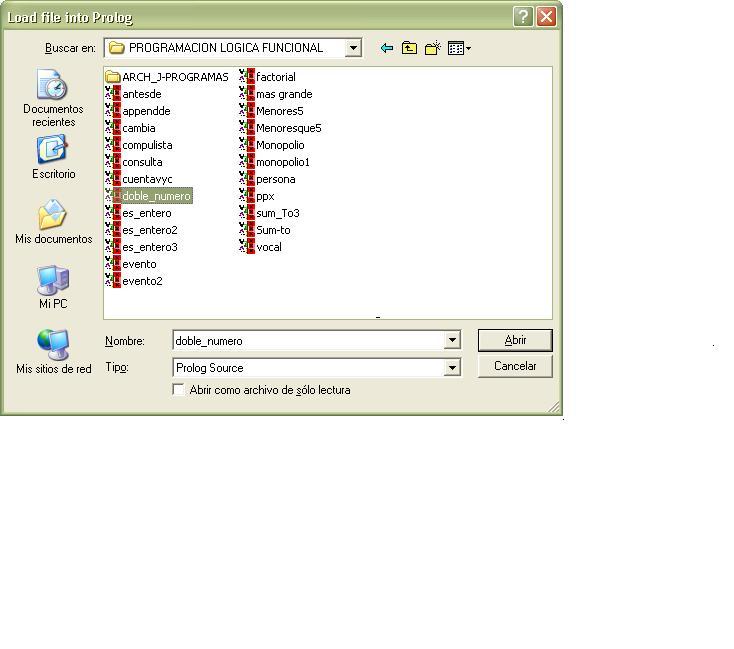This screenshot has width=734, height=649.
Task: Select the mas grande file icon
Action: [247, 94]
